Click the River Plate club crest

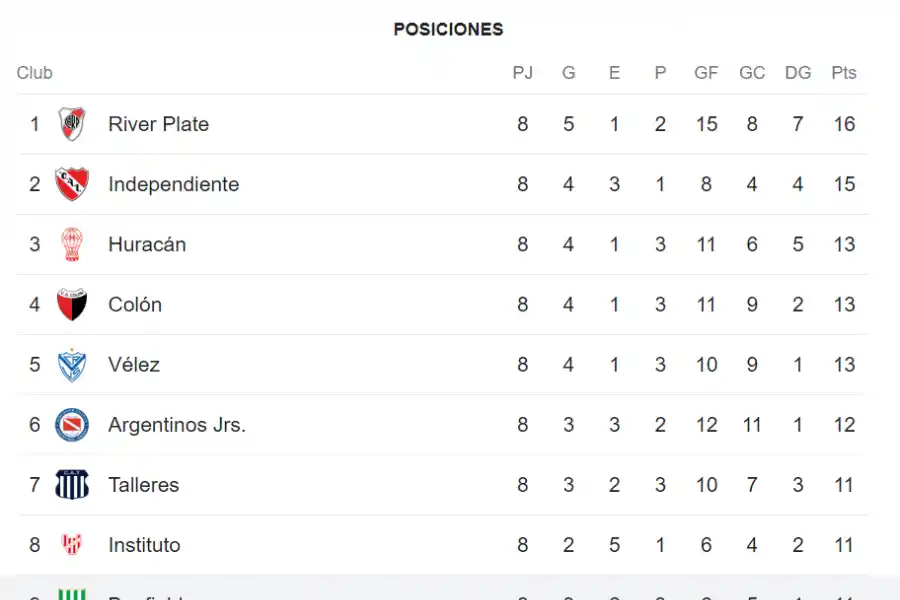[x=72, y=124]
